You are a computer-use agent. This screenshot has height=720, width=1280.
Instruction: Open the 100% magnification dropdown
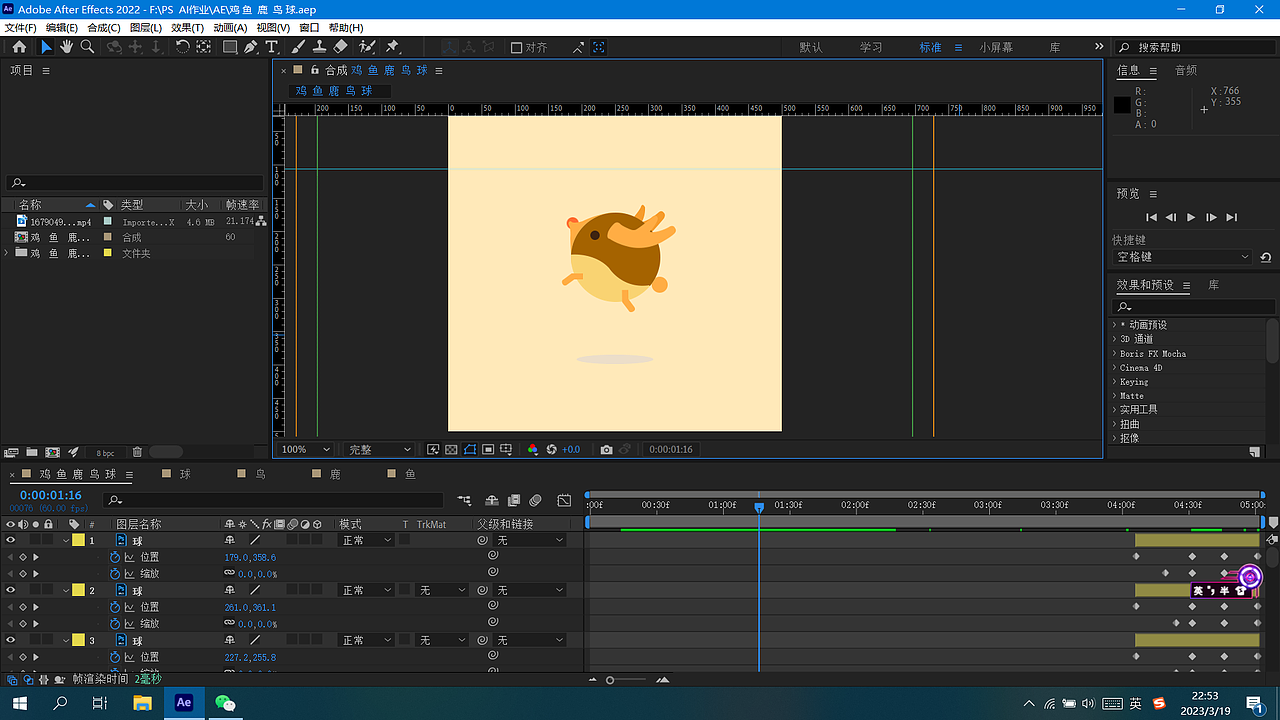point(306,450)
